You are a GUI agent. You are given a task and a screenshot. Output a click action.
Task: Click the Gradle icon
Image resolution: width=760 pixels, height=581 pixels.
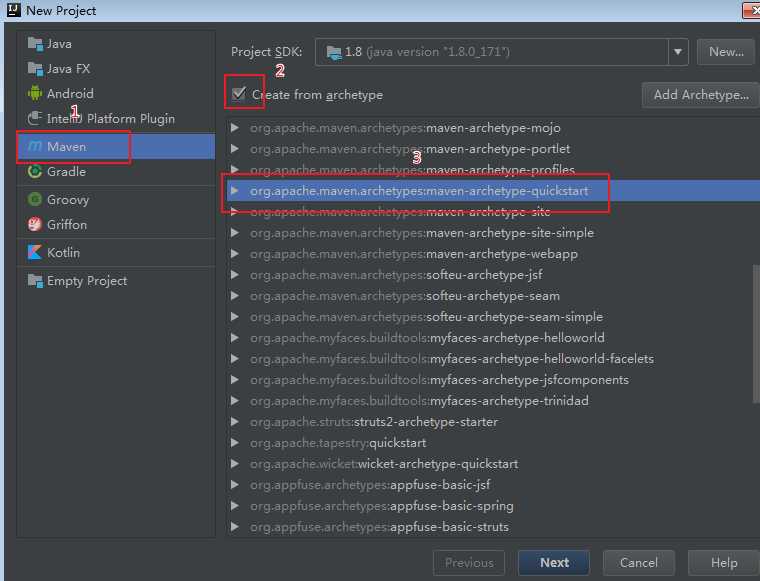point(35,171)
